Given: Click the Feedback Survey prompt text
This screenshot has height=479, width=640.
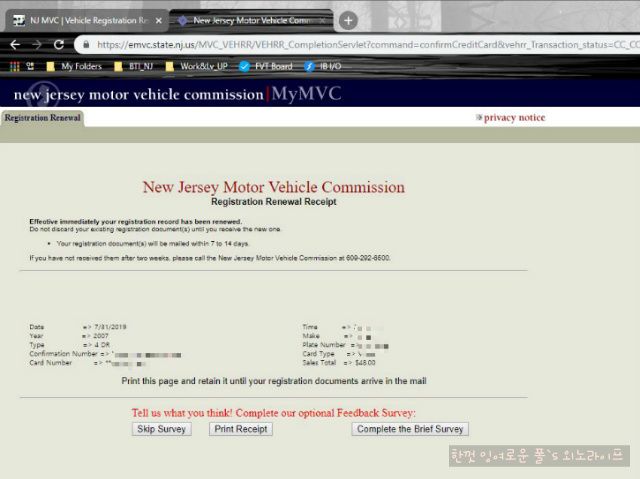Looking at the screenshot, I should 274,413.
